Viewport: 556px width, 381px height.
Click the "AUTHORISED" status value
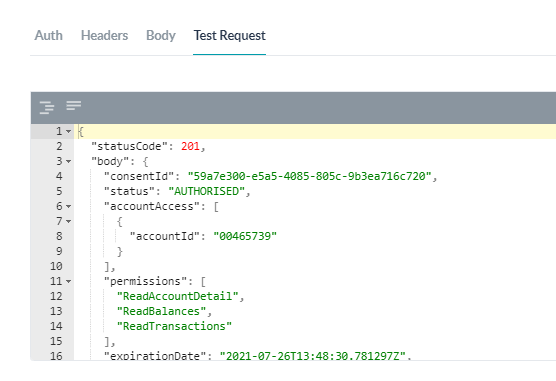[x=207, y=191]
